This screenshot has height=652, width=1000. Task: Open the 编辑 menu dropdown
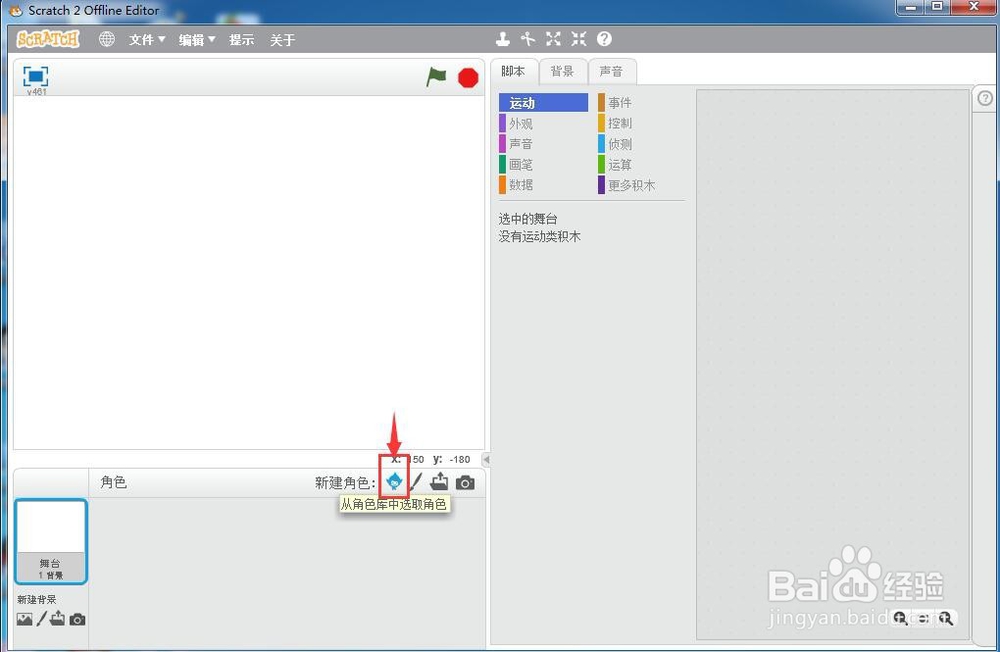(193, 39)
